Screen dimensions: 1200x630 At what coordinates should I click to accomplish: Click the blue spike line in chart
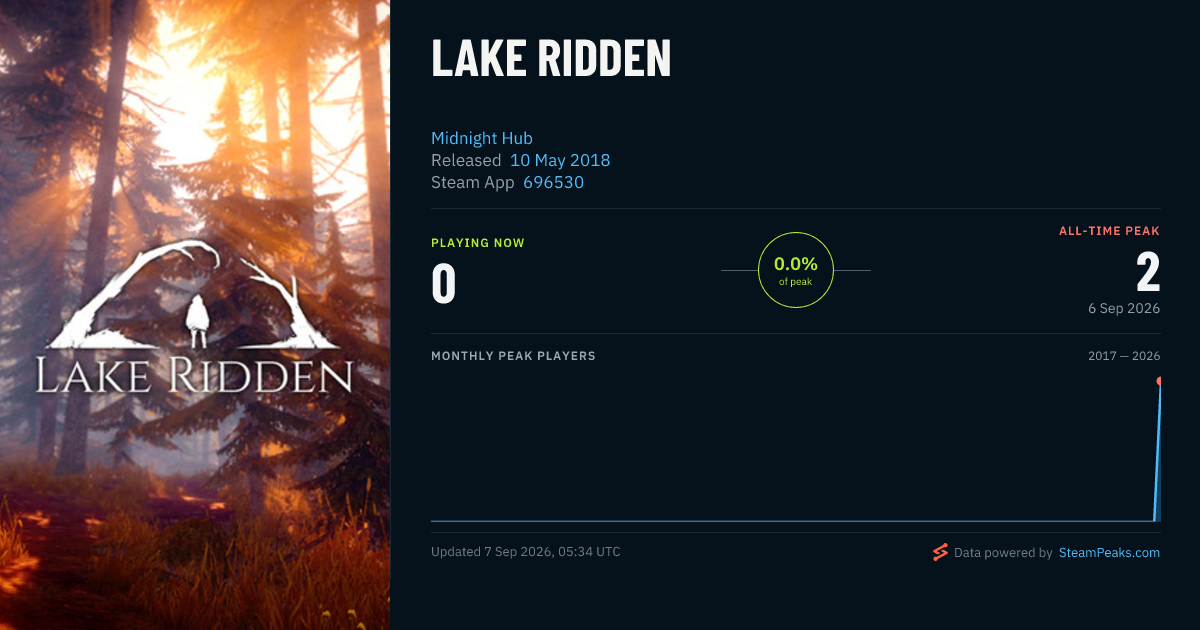click(x=1158, y=450)
